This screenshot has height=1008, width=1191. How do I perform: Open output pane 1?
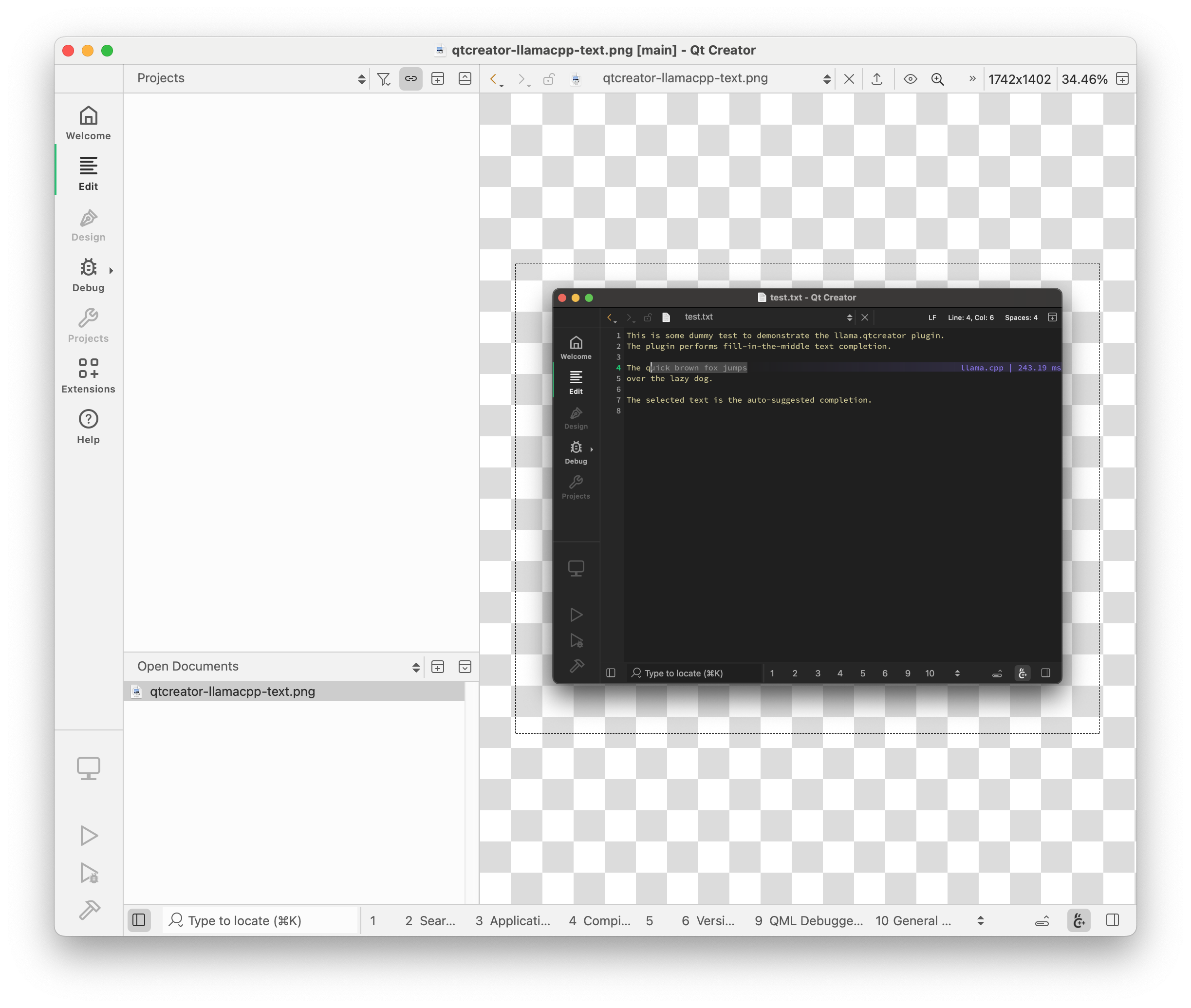[x=373, y=920]
